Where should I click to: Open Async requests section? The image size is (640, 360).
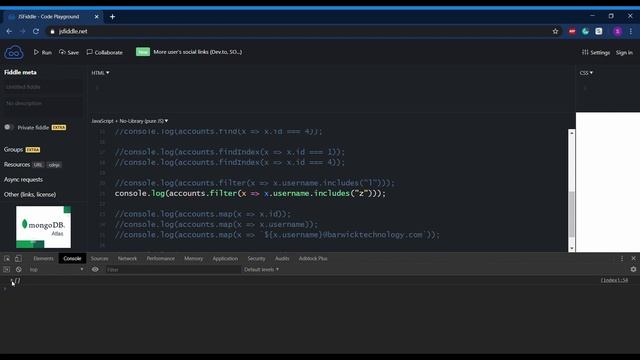tap(23, 180)
